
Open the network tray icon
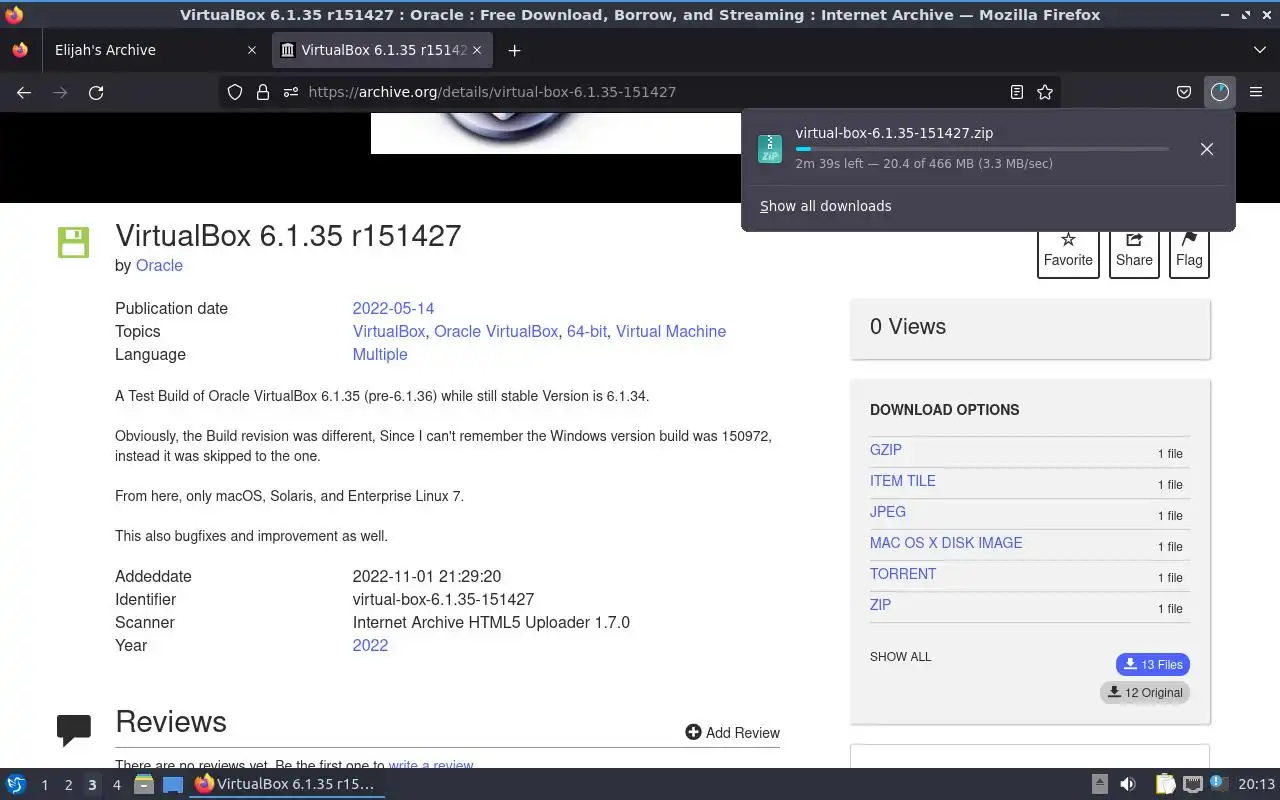click(1192, 785)
